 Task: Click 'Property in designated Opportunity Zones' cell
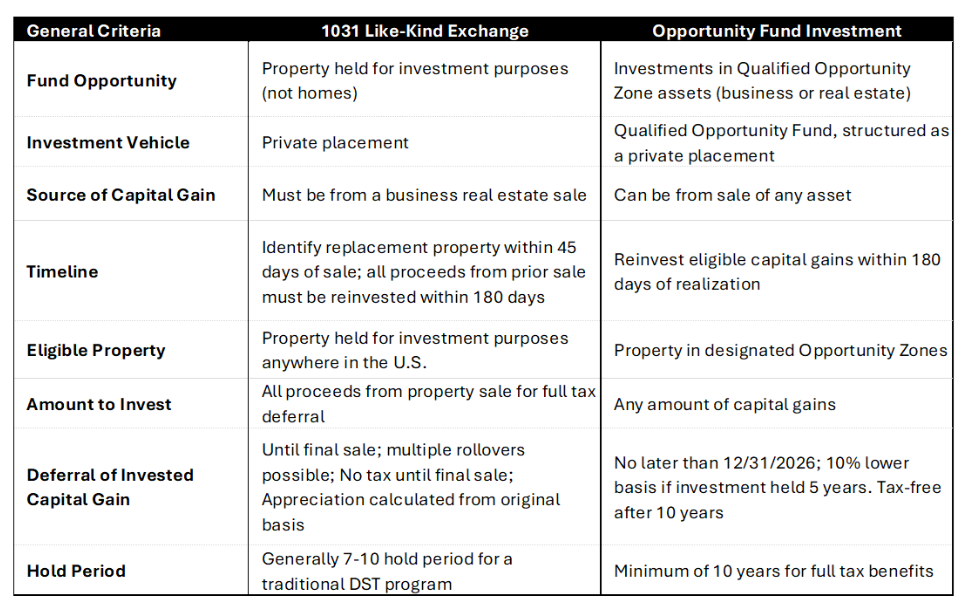click(780, 350)
